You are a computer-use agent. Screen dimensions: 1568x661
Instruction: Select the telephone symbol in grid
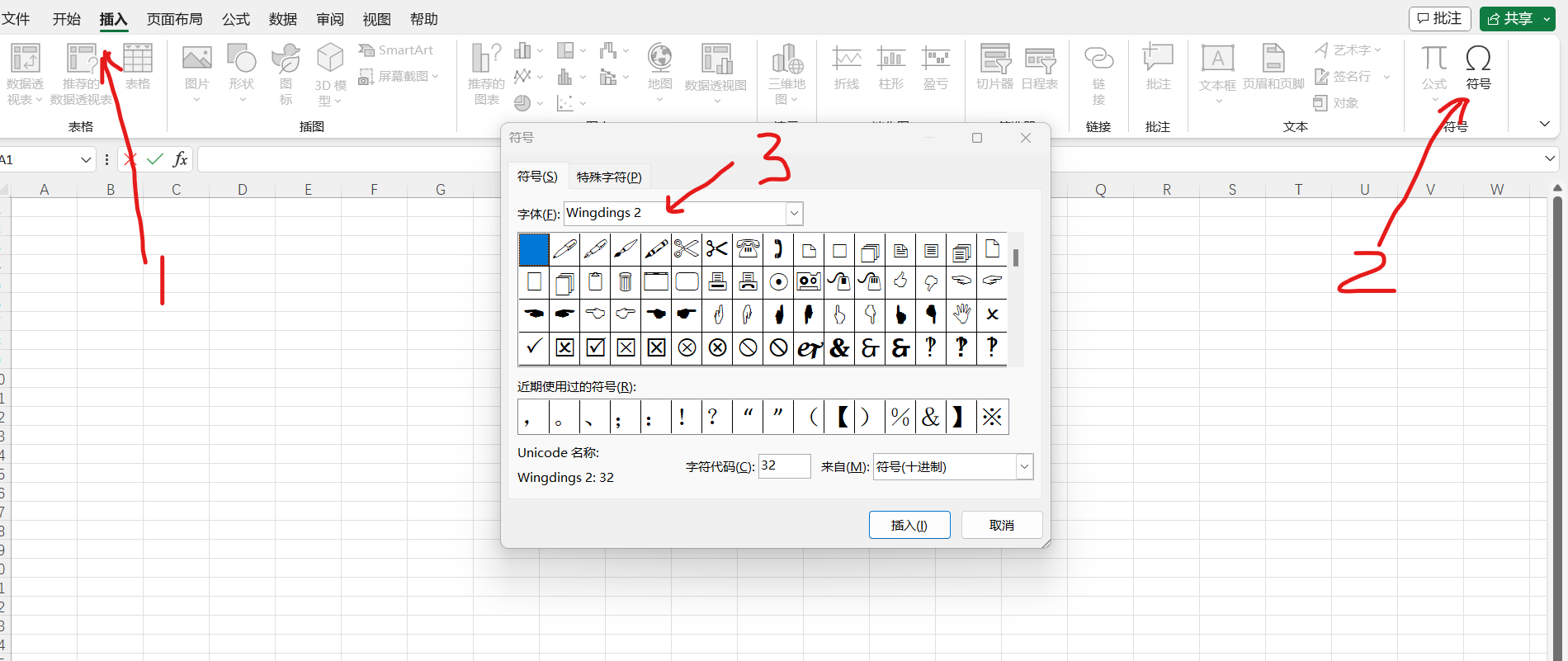748,249
